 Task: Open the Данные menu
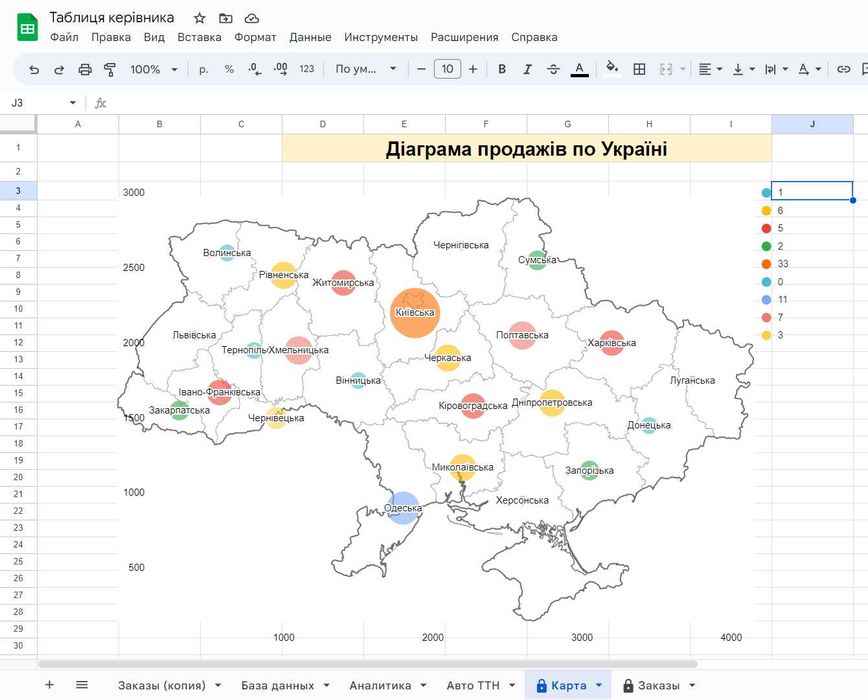click(x=310, y=37)
